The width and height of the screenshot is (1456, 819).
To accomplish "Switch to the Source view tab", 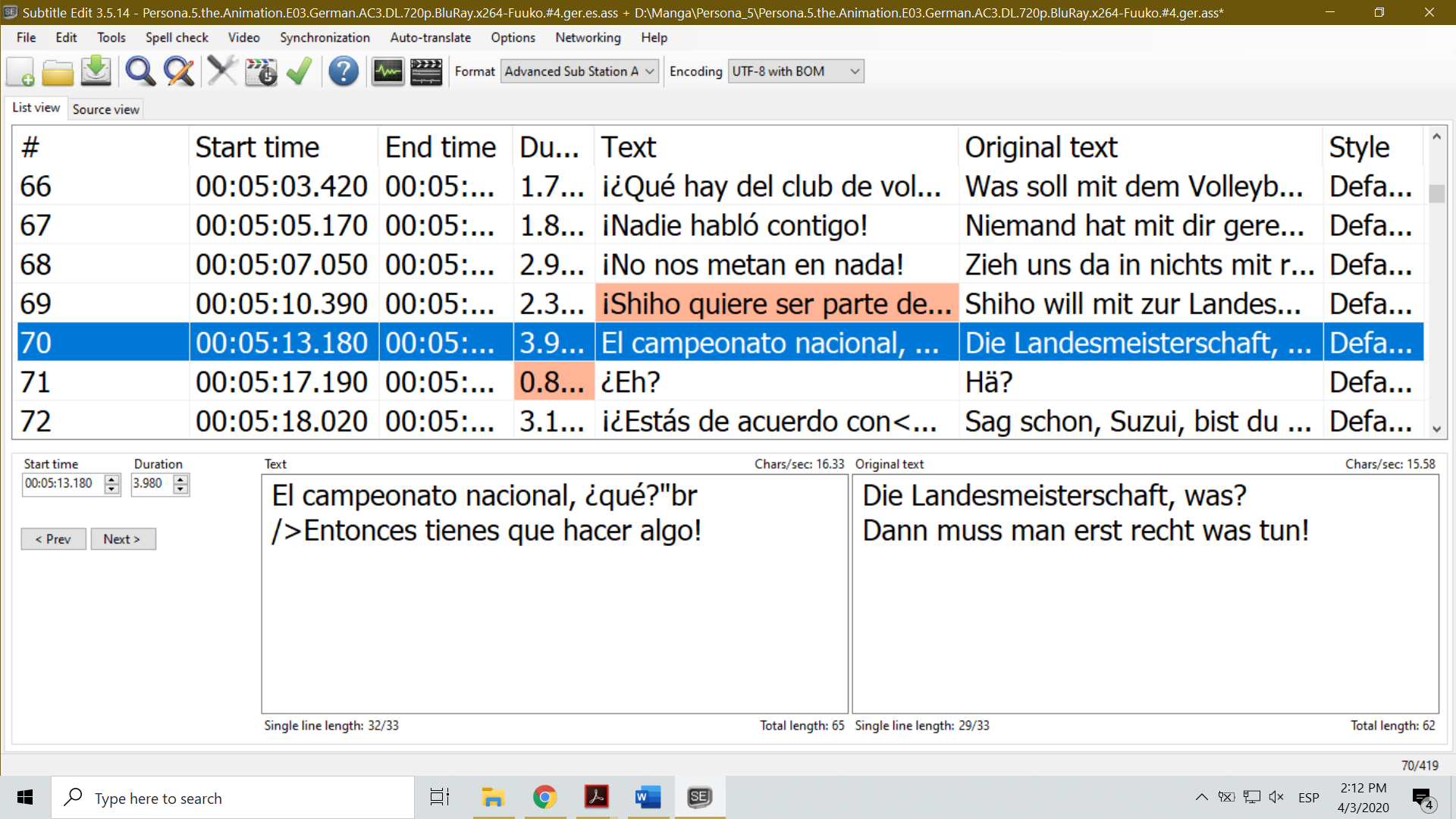I will point(105,109).
